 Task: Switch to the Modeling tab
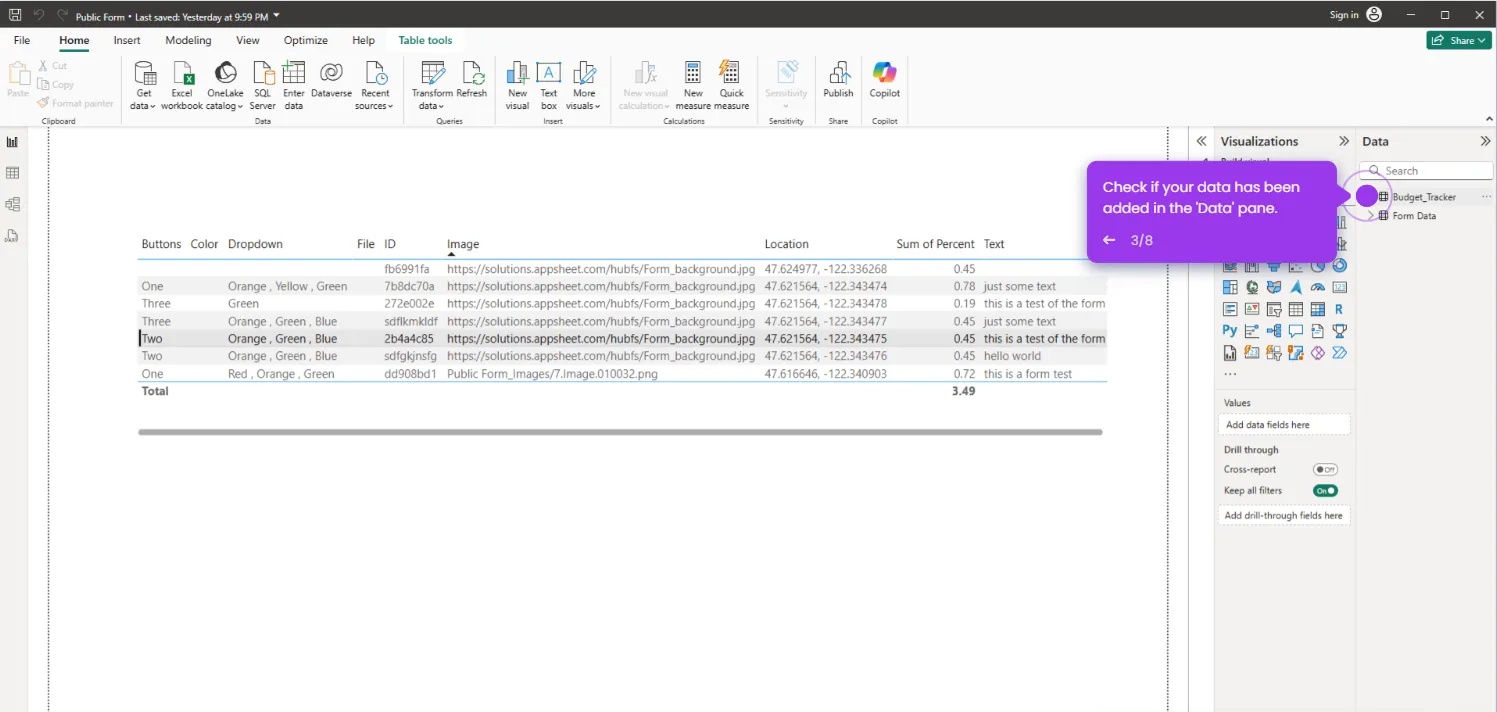click(188, 40)
